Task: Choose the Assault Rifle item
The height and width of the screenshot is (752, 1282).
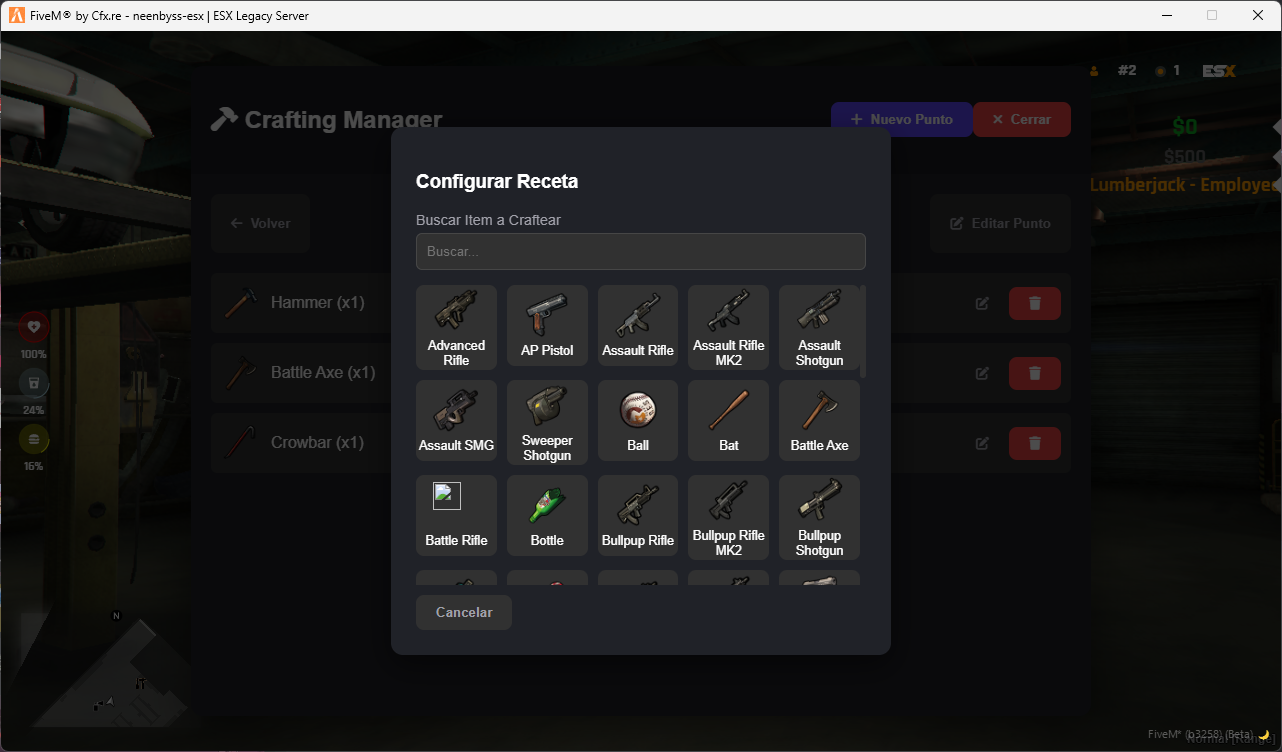Action: pyautogui.click(x=638, y=327)
